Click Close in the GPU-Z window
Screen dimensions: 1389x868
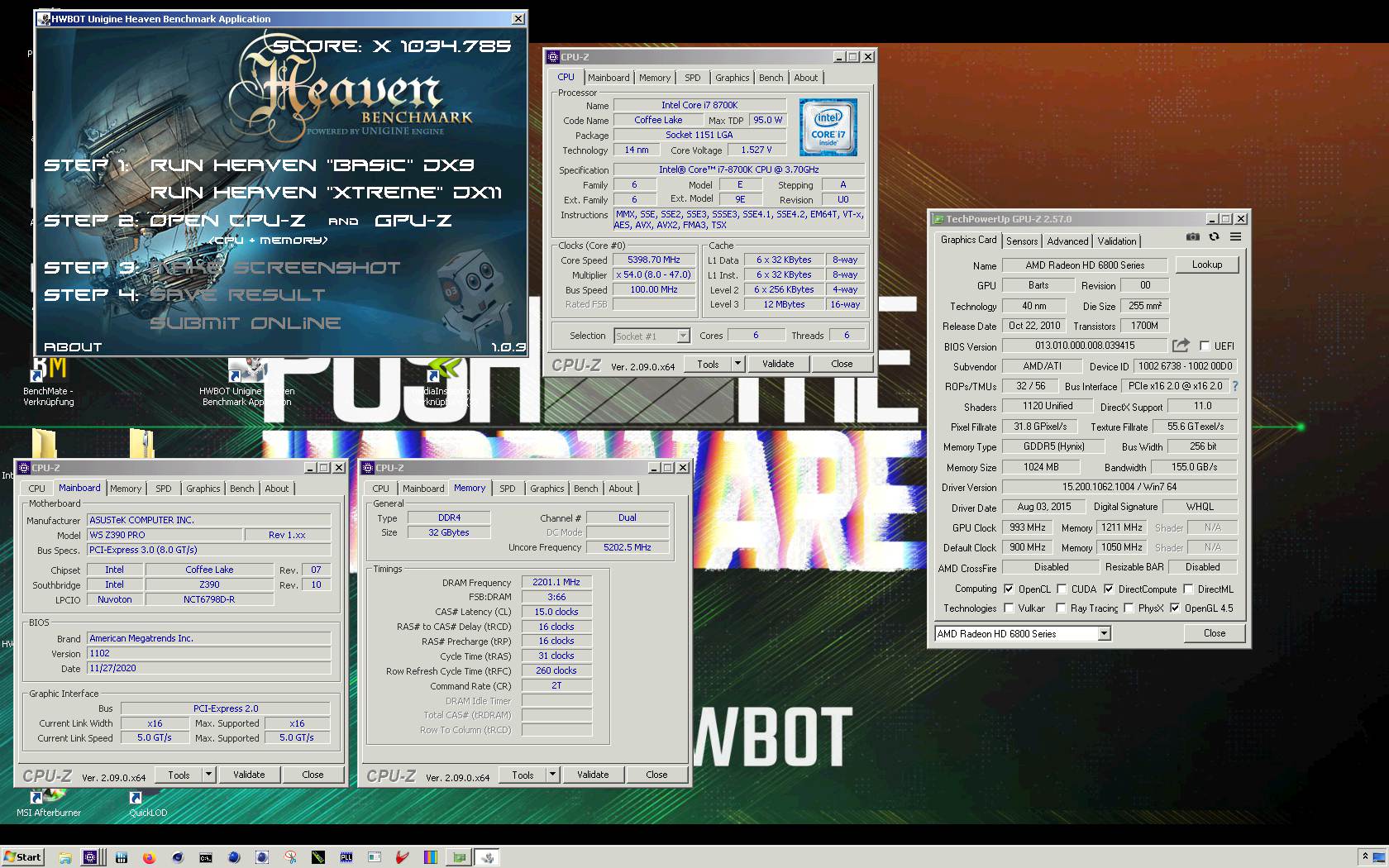tap(1215, 633)
